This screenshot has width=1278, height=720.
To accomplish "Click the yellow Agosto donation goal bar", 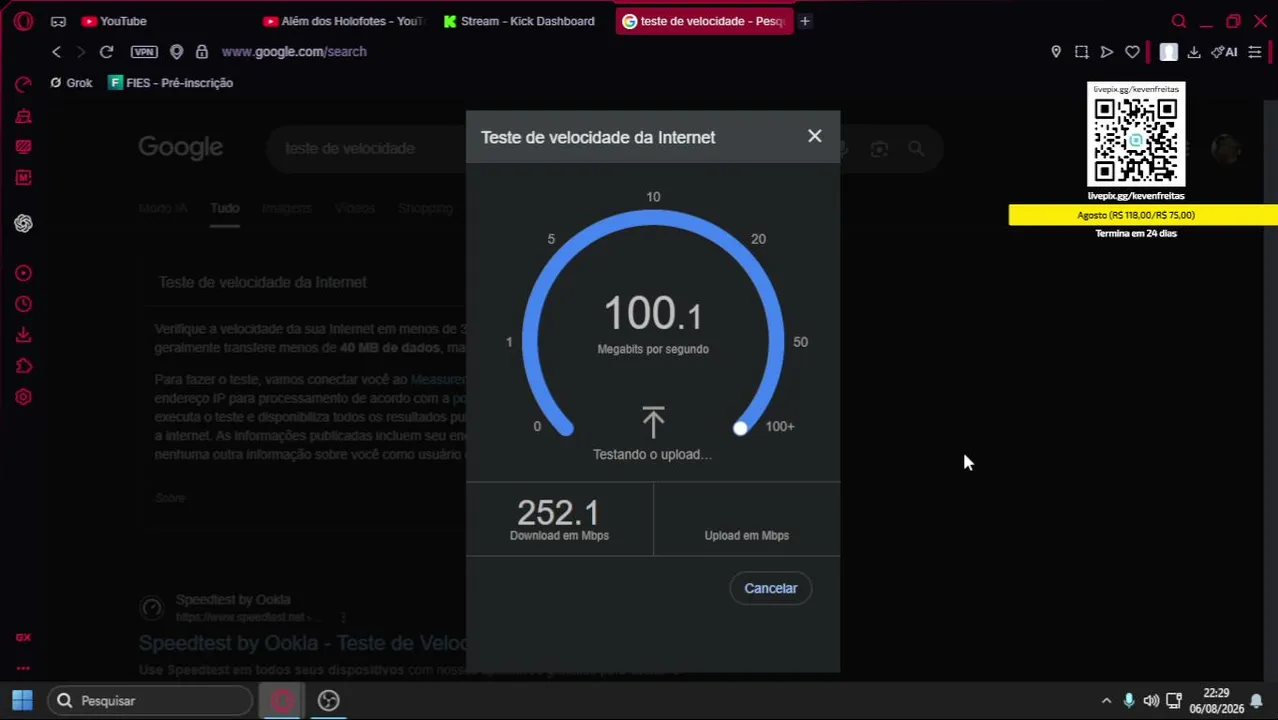I will tap(1143, 215).
